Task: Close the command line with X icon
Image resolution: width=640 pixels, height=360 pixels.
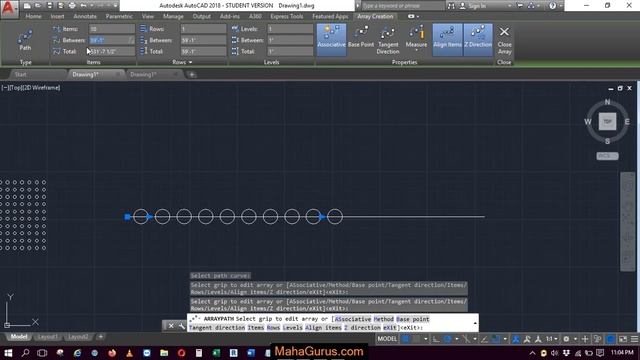Action: (171, 326)
